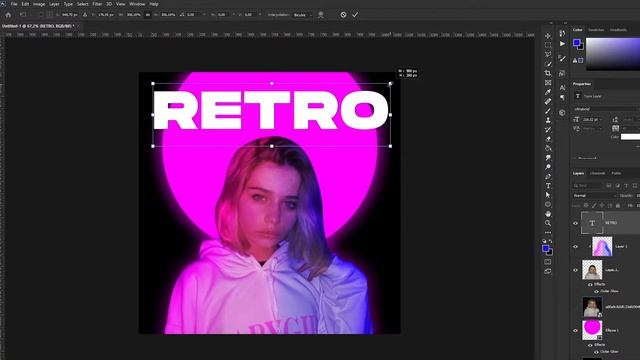The width and height of the screenshot is (640, 360).
Task: Open the font family dropdown in Properties
Action: (606, 109)
